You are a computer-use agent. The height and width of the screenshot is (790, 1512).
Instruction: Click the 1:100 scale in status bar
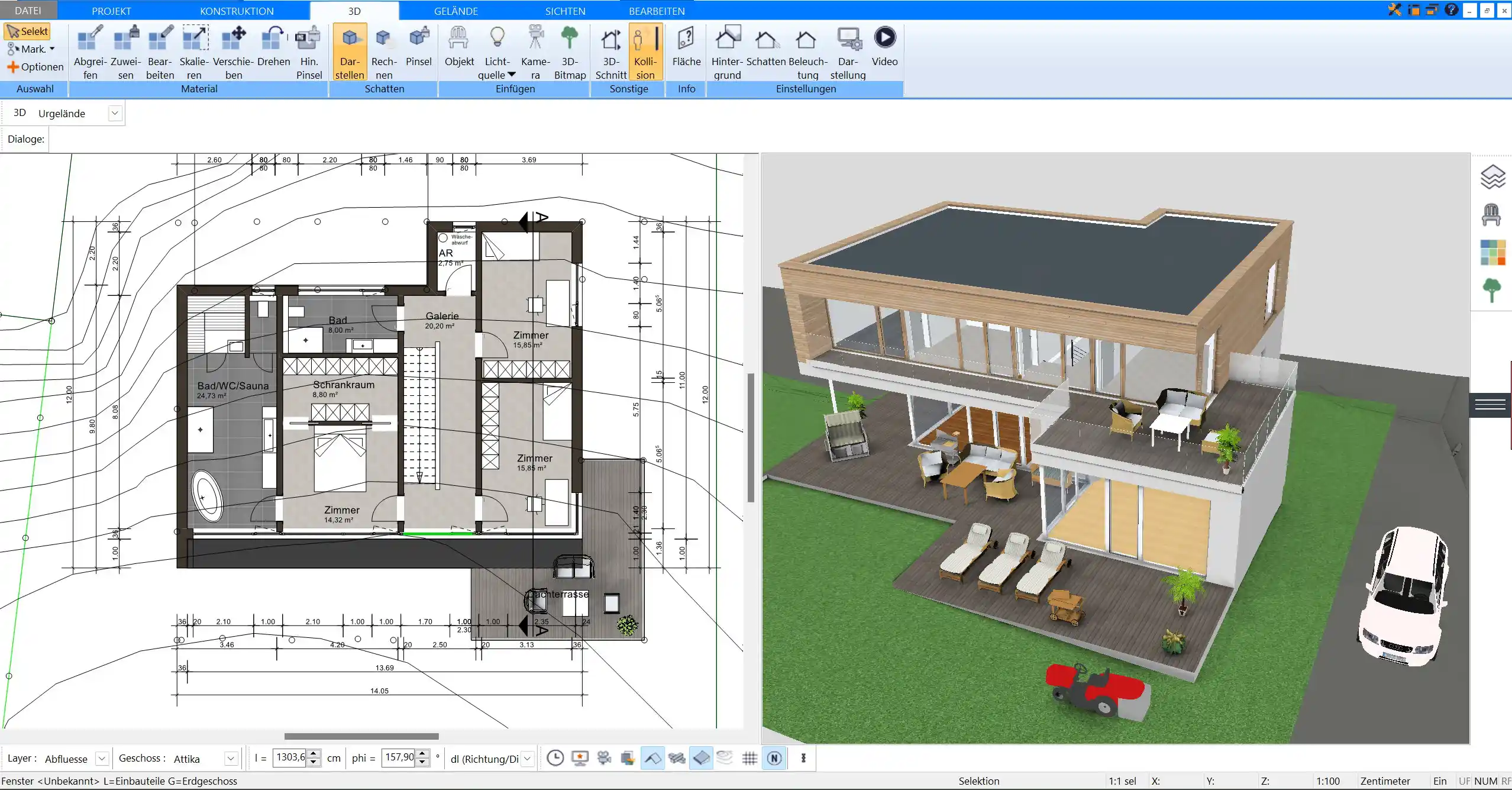tap(1328, 781)
